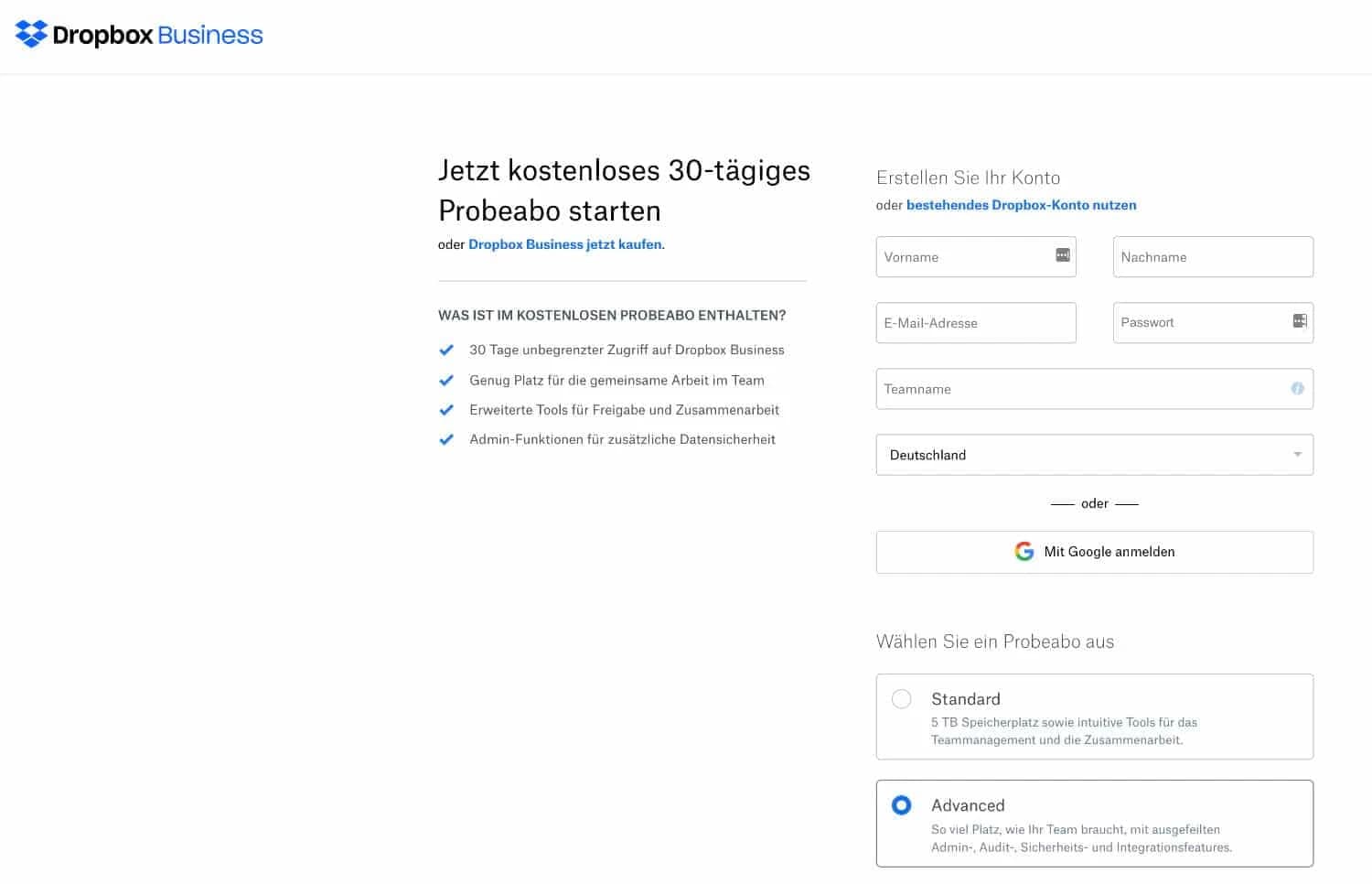Click the Vorname input field
Image resolution: width=1372 pixels, height=884 pixels.
(960, 256)
